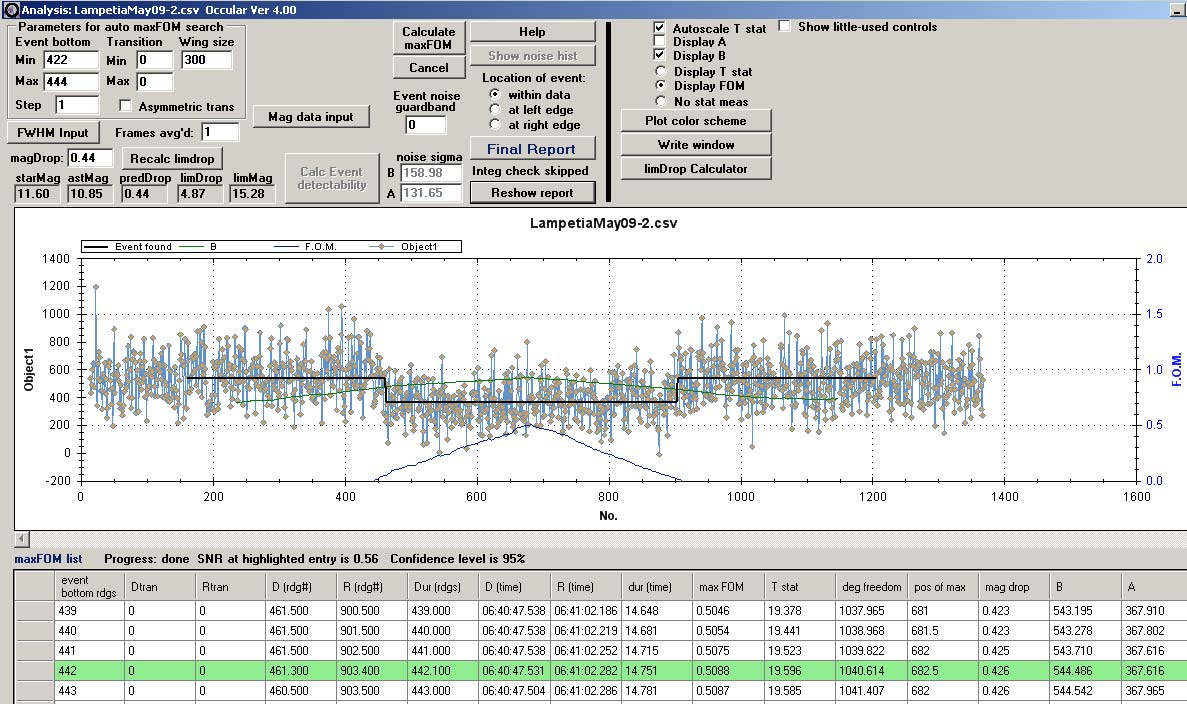Select the table row with 440 rdgs
The height and width of the screenshot is (704, 1187).
point(601,631)
